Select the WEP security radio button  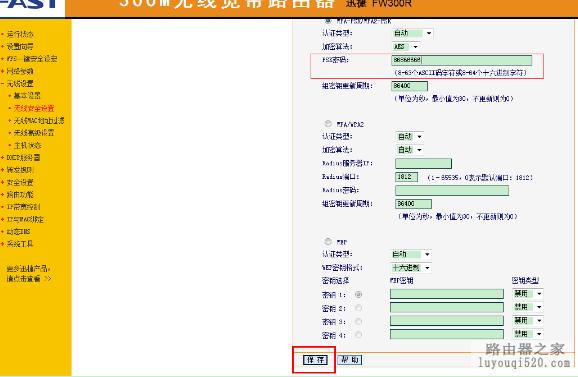328,241
